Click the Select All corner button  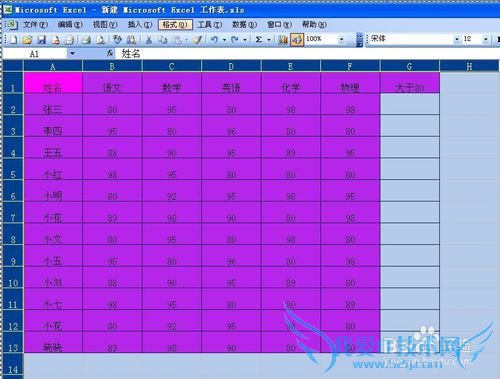tap(13, 66)
